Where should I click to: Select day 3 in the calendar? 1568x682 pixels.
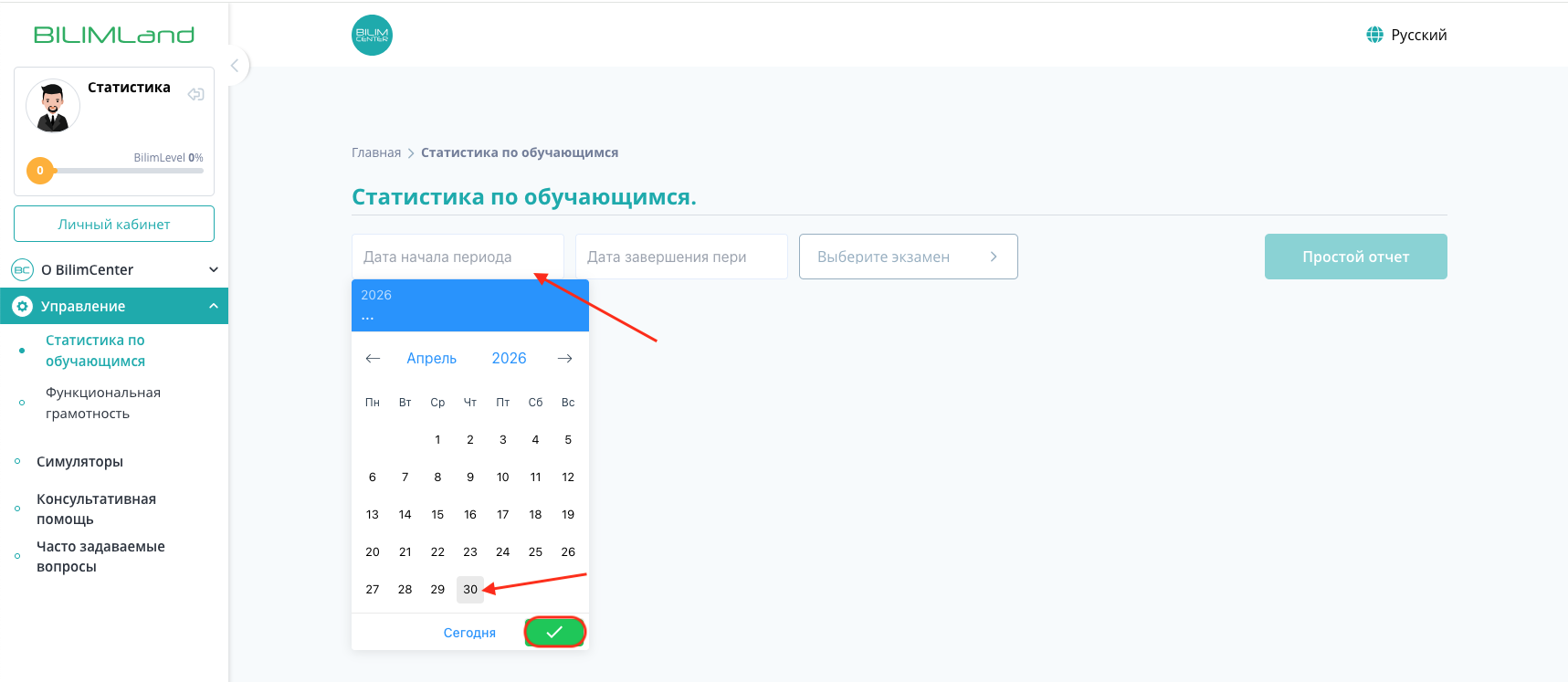coord(503,439)
